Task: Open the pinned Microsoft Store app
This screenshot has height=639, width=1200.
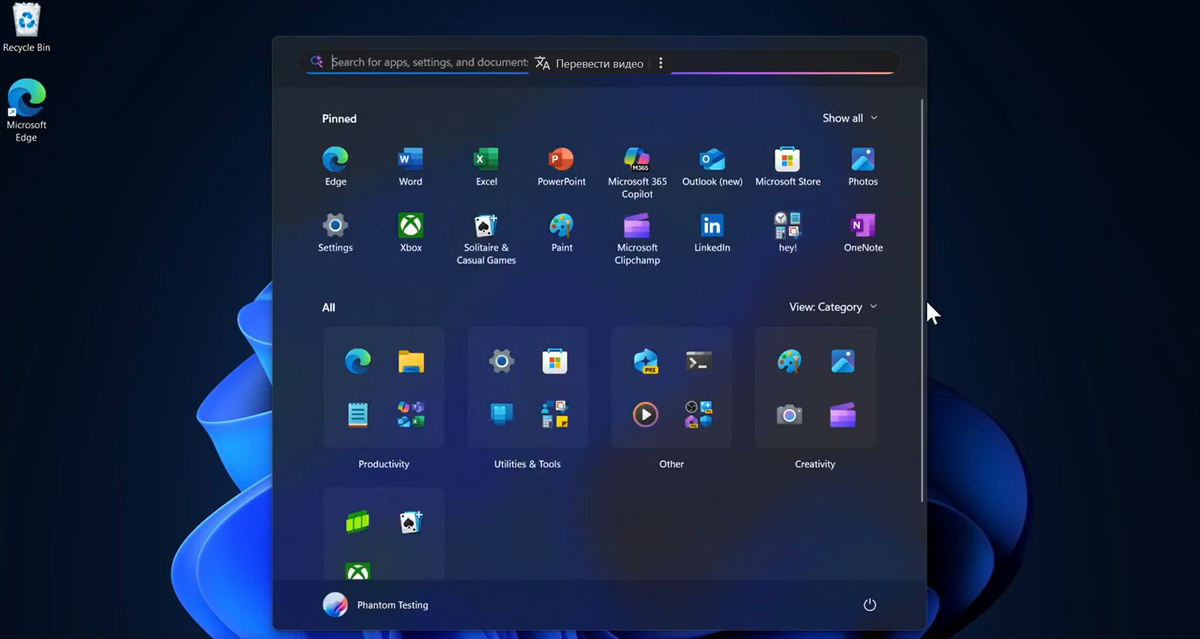Action: (x=788, y=166)
